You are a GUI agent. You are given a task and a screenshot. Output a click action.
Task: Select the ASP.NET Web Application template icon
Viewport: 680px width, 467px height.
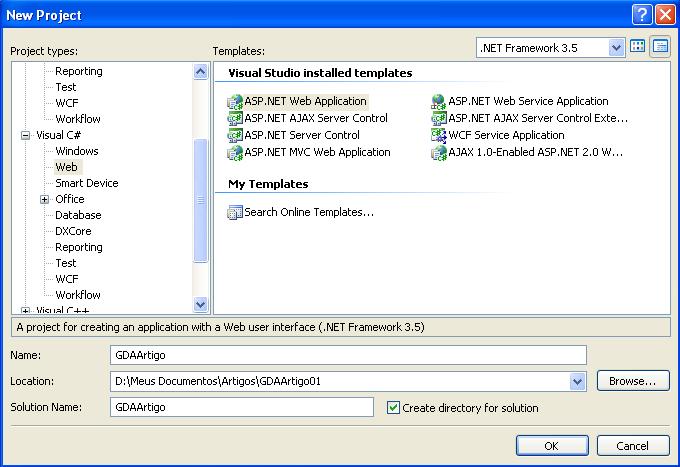click(235, 102)
